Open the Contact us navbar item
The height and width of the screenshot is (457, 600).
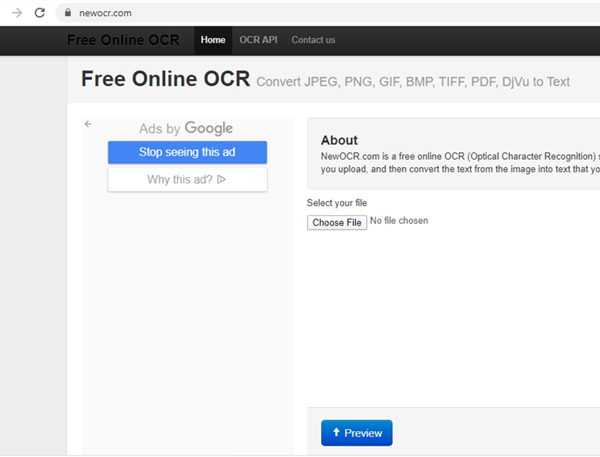pyautogui.click(x=313, y=40)
